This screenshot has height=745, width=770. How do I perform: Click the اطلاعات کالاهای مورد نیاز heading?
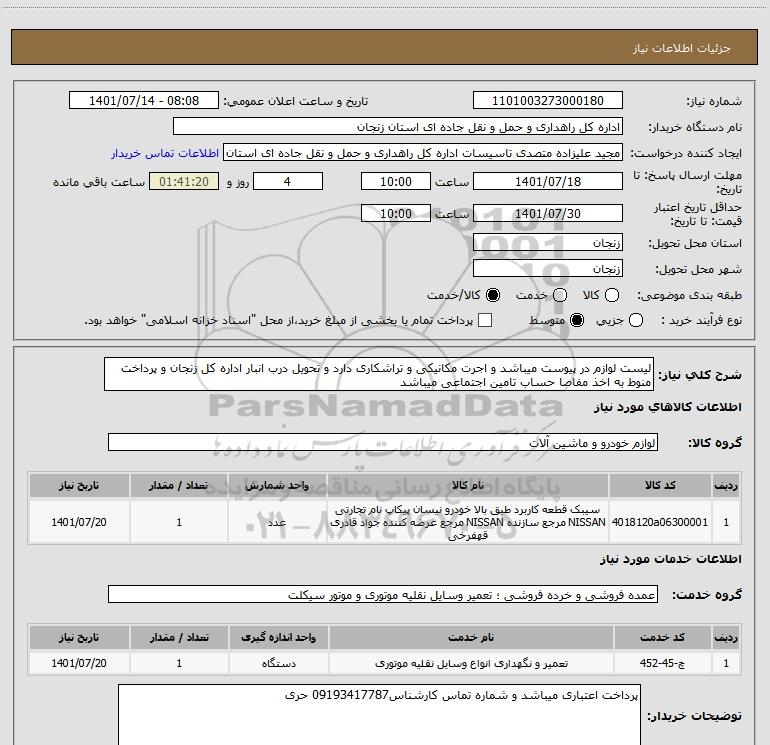tap(667, 407)
